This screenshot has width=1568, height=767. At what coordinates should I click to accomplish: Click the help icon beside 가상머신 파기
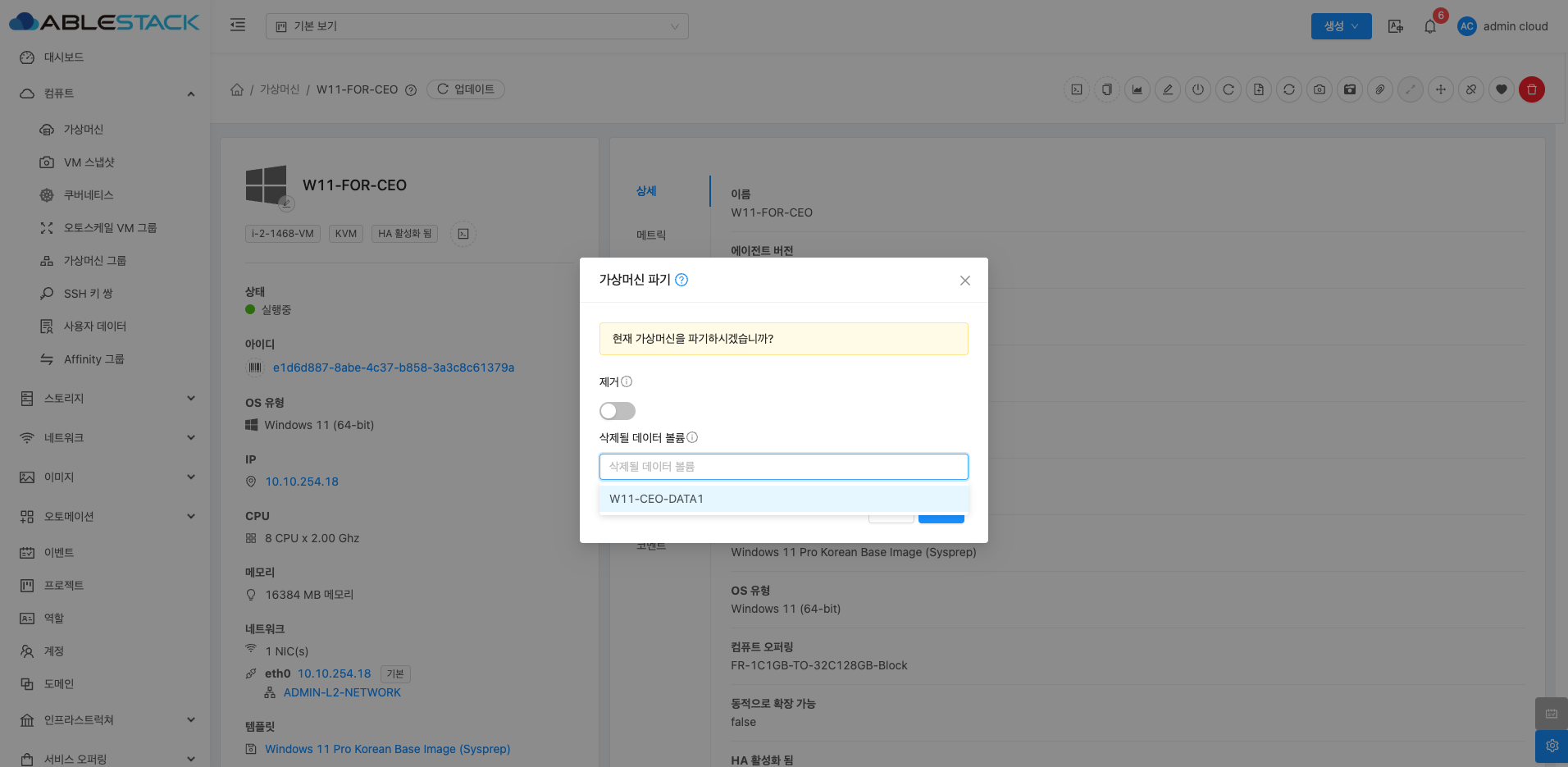pyautogui.click(x=681, y=280)
